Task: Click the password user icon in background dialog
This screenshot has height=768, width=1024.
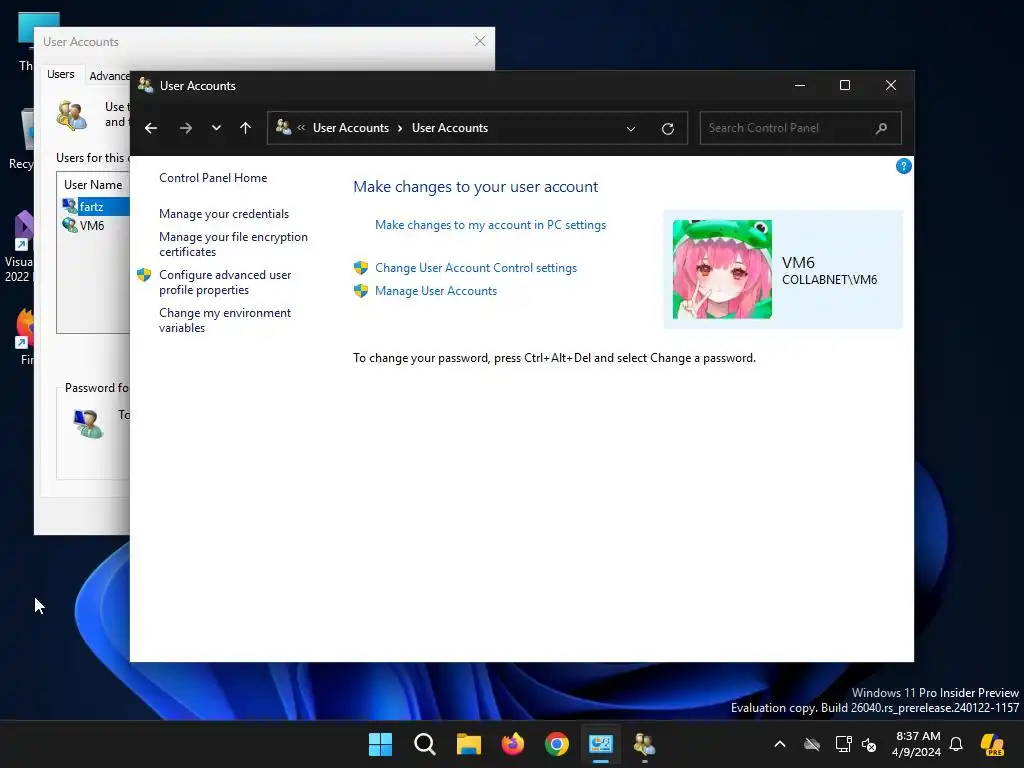Action: coord(88,423)
